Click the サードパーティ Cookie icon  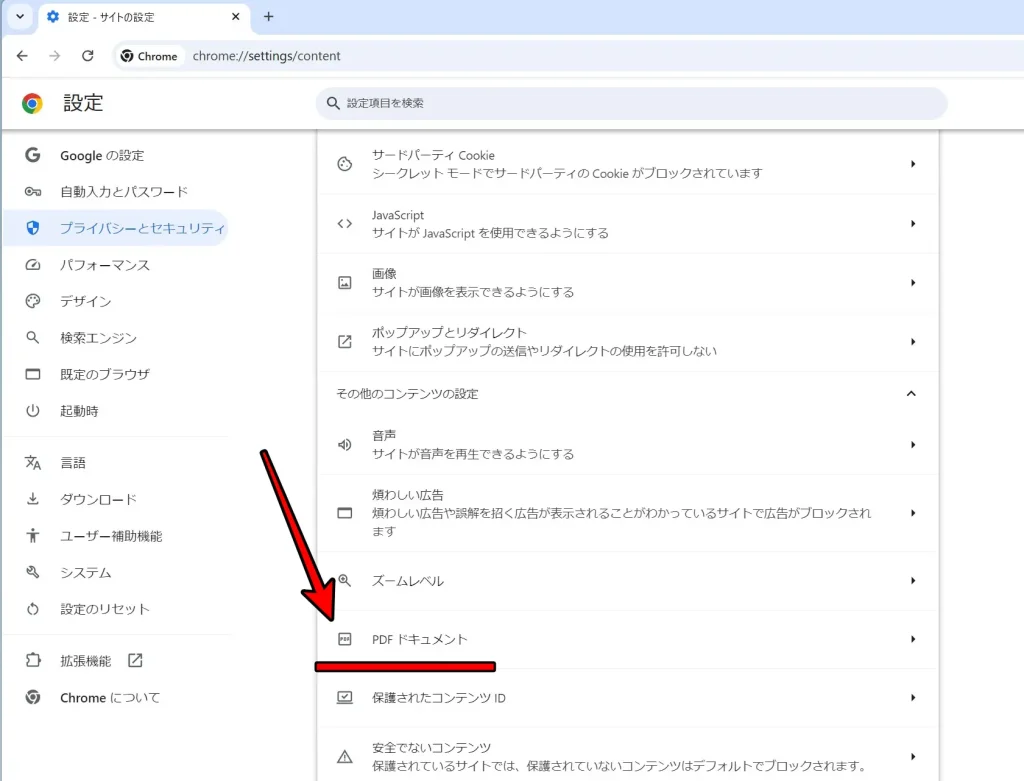coord(344,164)
